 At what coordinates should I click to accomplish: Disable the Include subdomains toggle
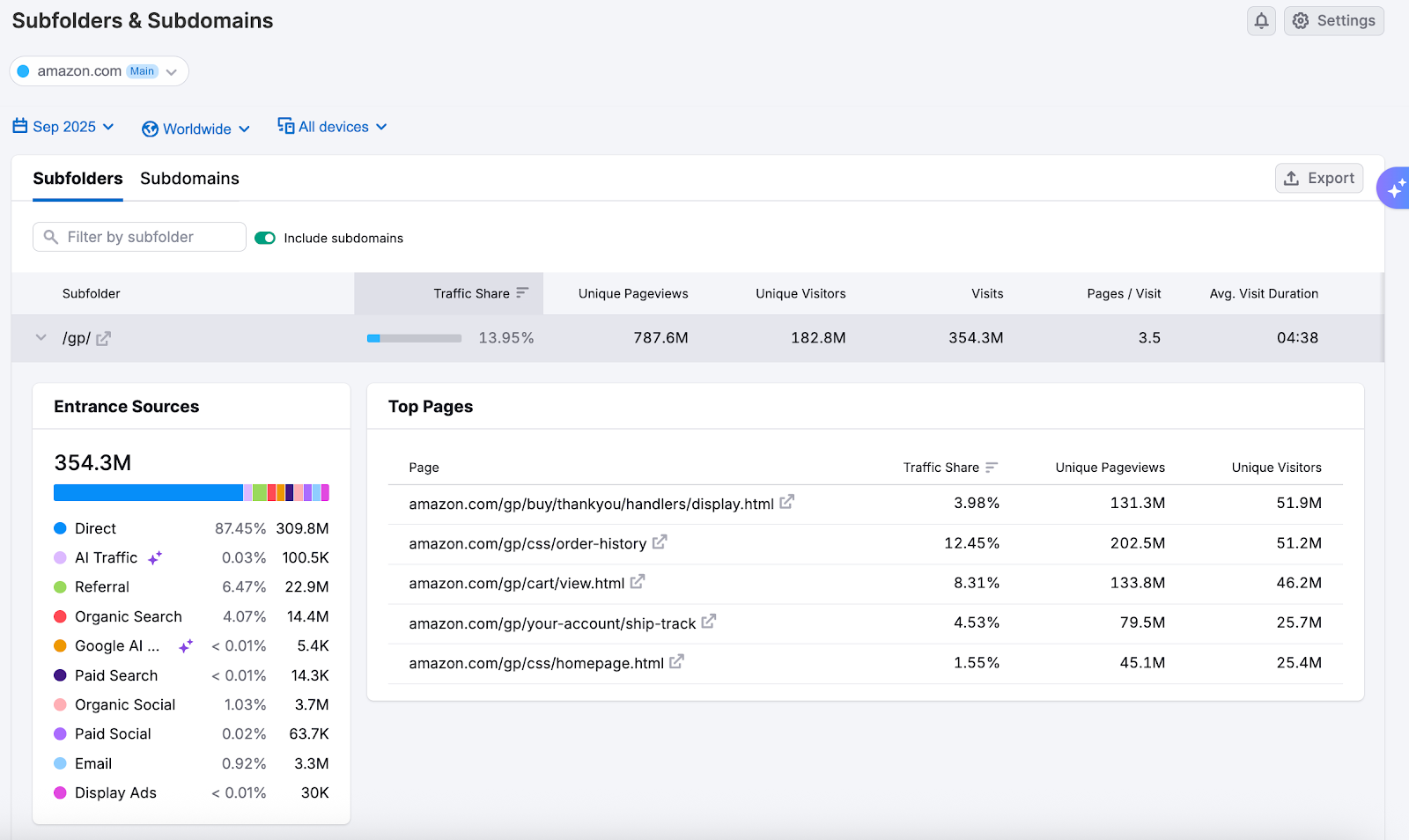(265, 238)
